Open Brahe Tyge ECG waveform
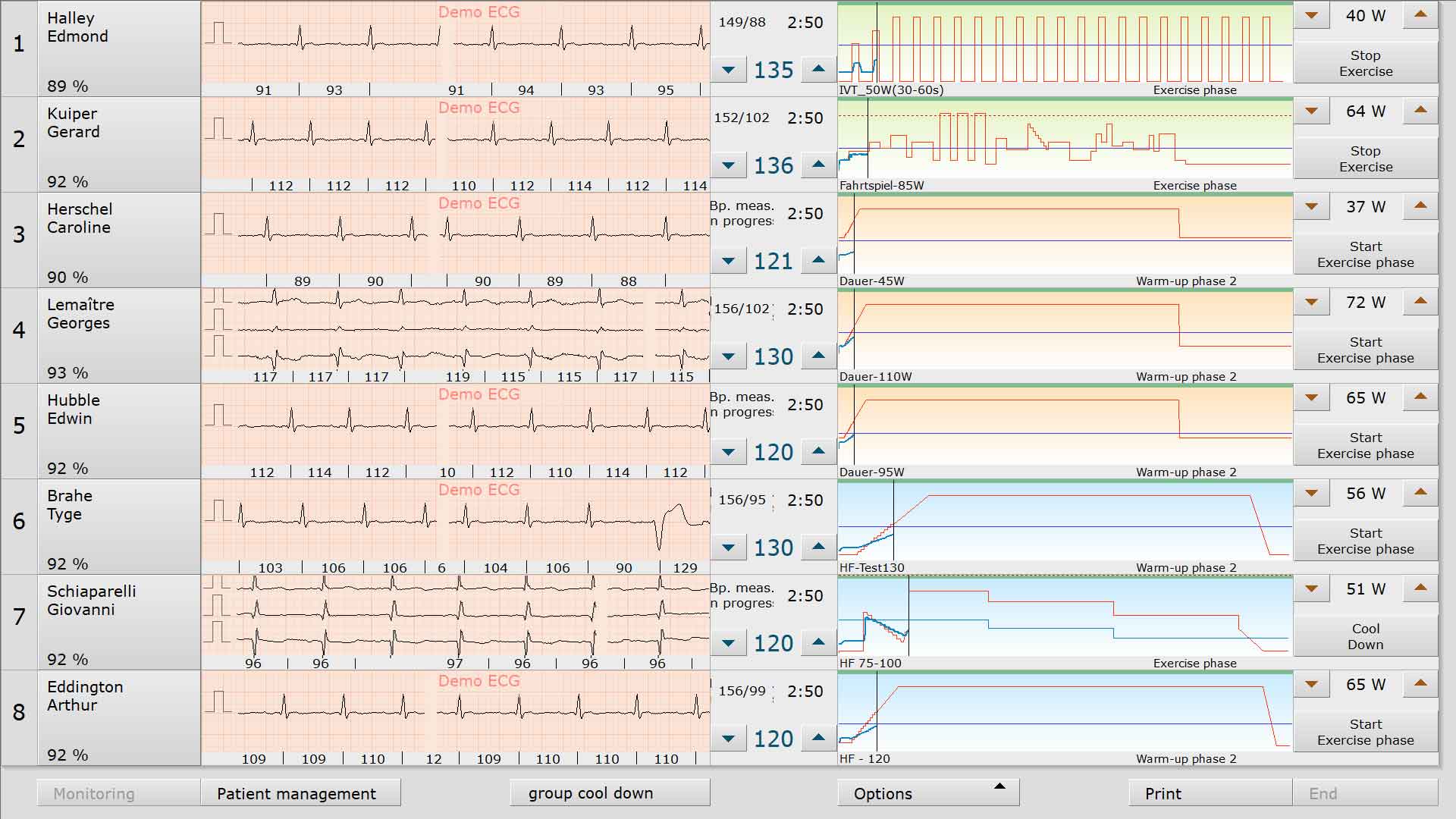Screen dimensions: 1456x819 pyautogui.click(x=456, y=526)
